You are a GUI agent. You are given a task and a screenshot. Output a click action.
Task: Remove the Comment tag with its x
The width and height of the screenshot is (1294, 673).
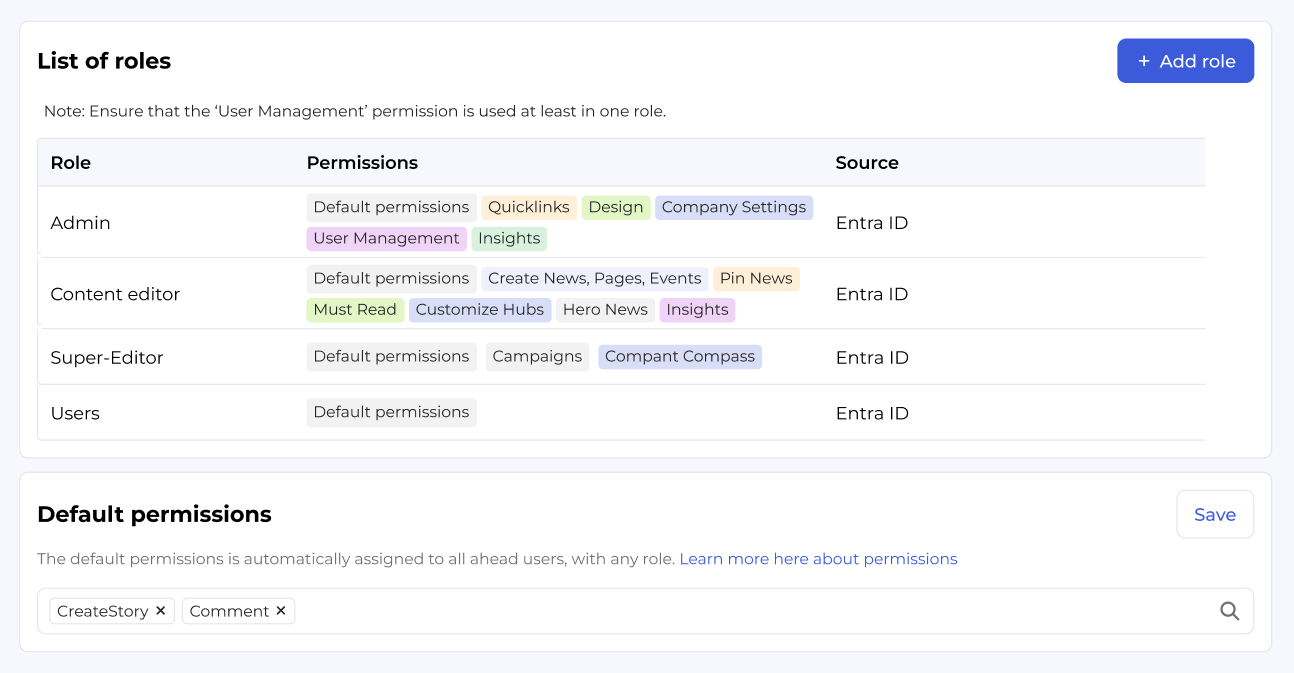(280, 610)
